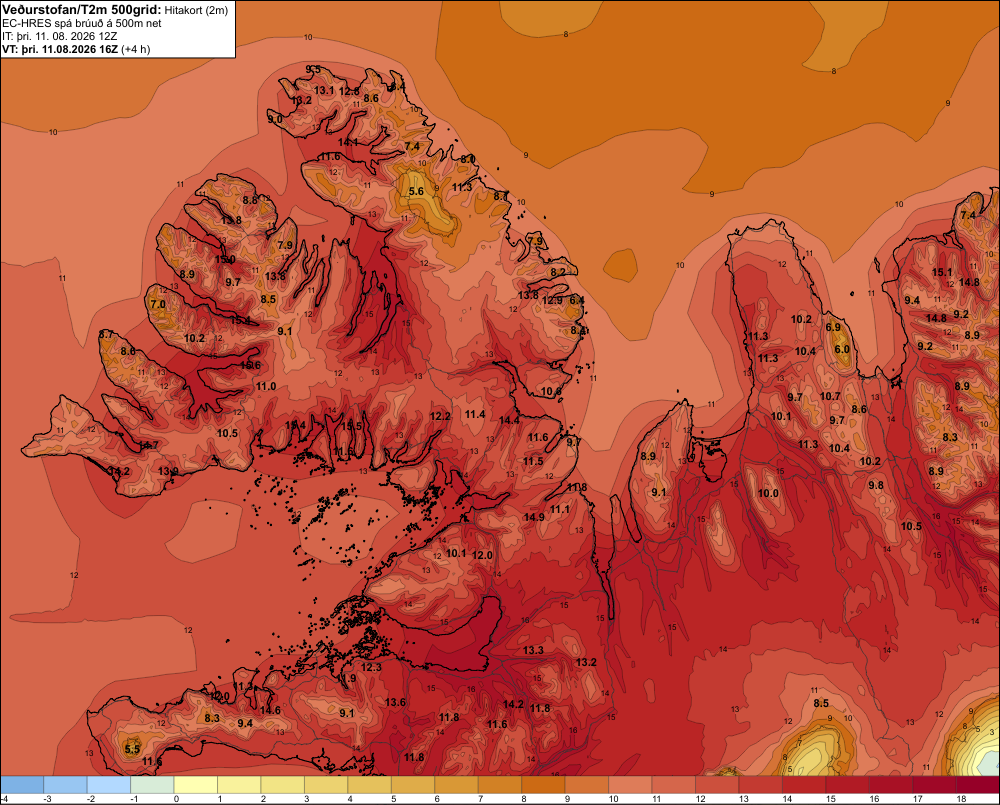Click the 13.6 temperature label
The image size is (1000, 805).
coord(395,702)
